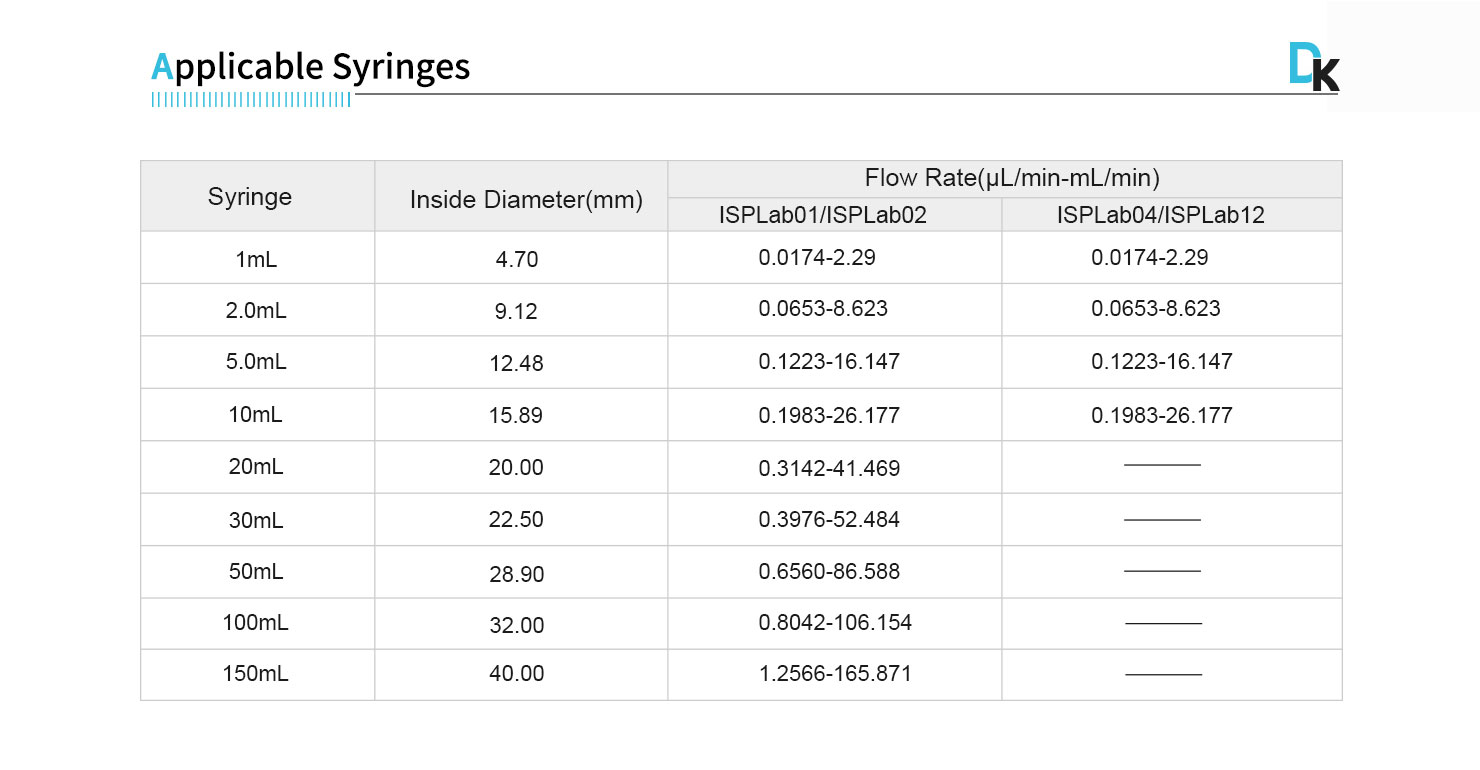The height and width of the screenshot is (770, 1480).
Task: Click the 40.00 diameter cell
Action: click(516, 674)
